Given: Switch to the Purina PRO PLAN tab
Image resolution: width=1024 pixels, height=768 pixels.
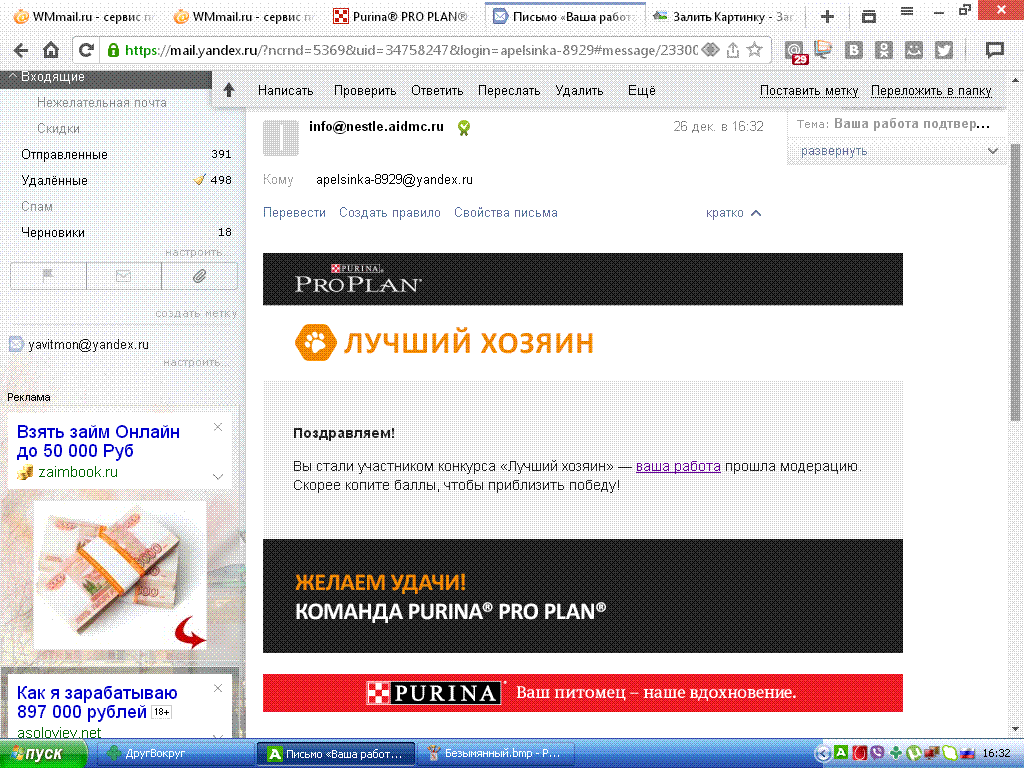Looking at the screenshot, I should coord(403,17).
